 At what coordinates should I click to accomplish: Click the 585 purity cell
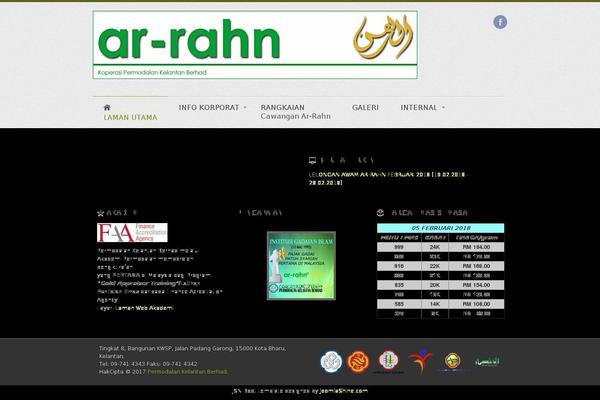coord(399,304)
